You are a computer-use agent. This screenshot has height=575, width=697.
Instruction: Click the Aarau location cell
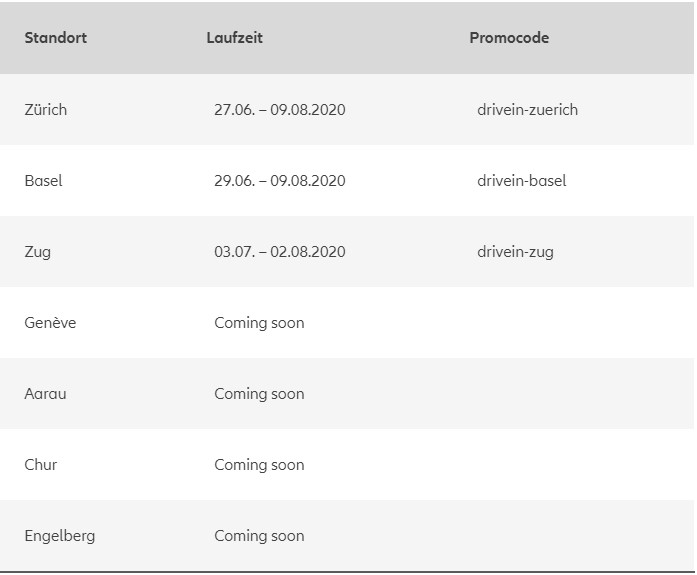coord(45,394)
